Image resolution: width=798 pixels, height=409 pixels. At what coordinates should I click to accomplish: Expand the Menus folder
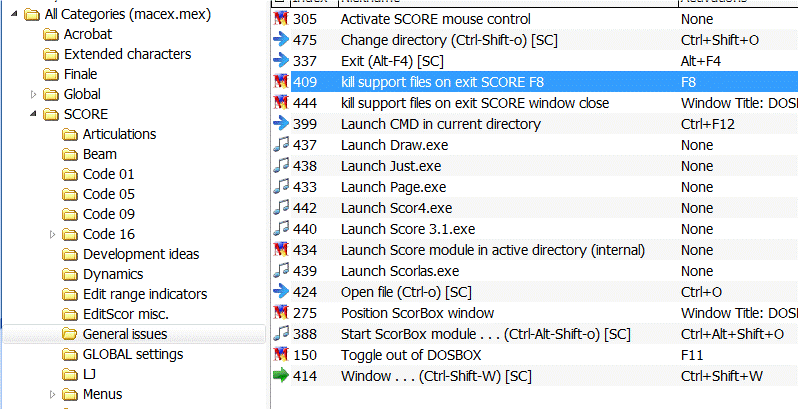pos(52,394)
